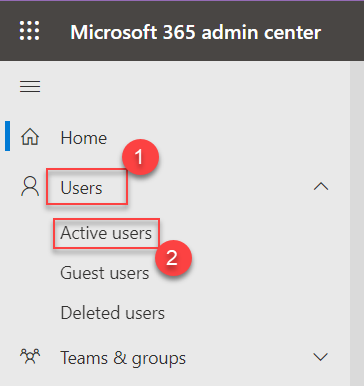Click the red badge numbered 1

point(140,157)
